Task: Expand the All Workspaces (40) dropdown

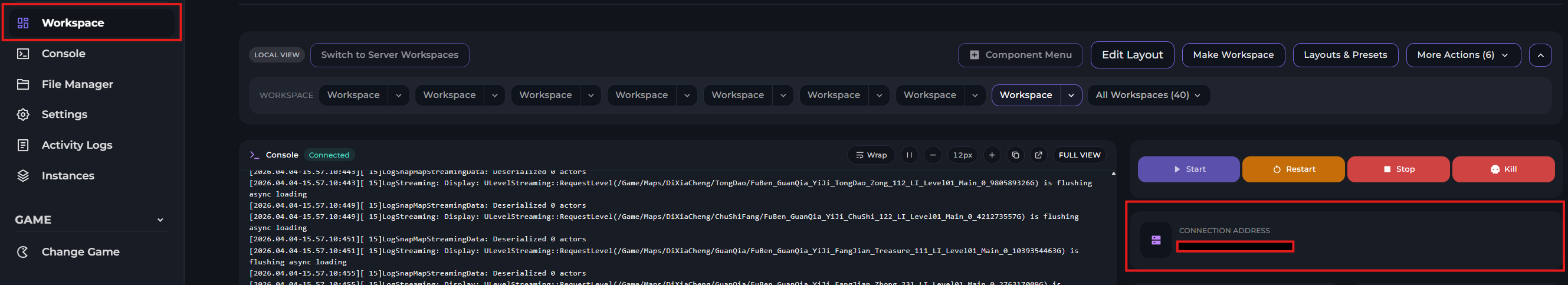Action: pyautogui.click(x=1148, y=95)
